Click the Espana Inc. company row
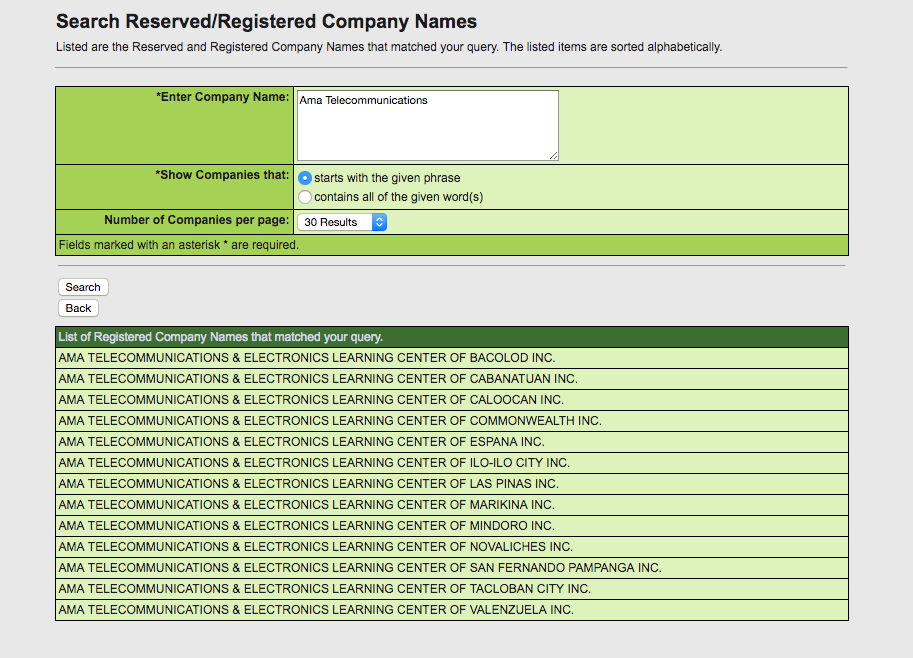Screen dimensions: 913x658 [452, 441]
